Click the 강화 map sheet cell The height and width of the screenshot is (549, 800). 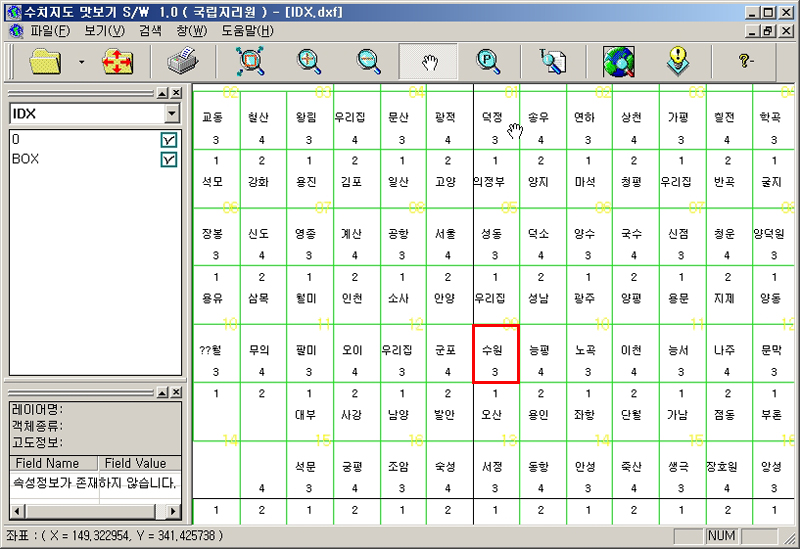(x=263, y=179)
